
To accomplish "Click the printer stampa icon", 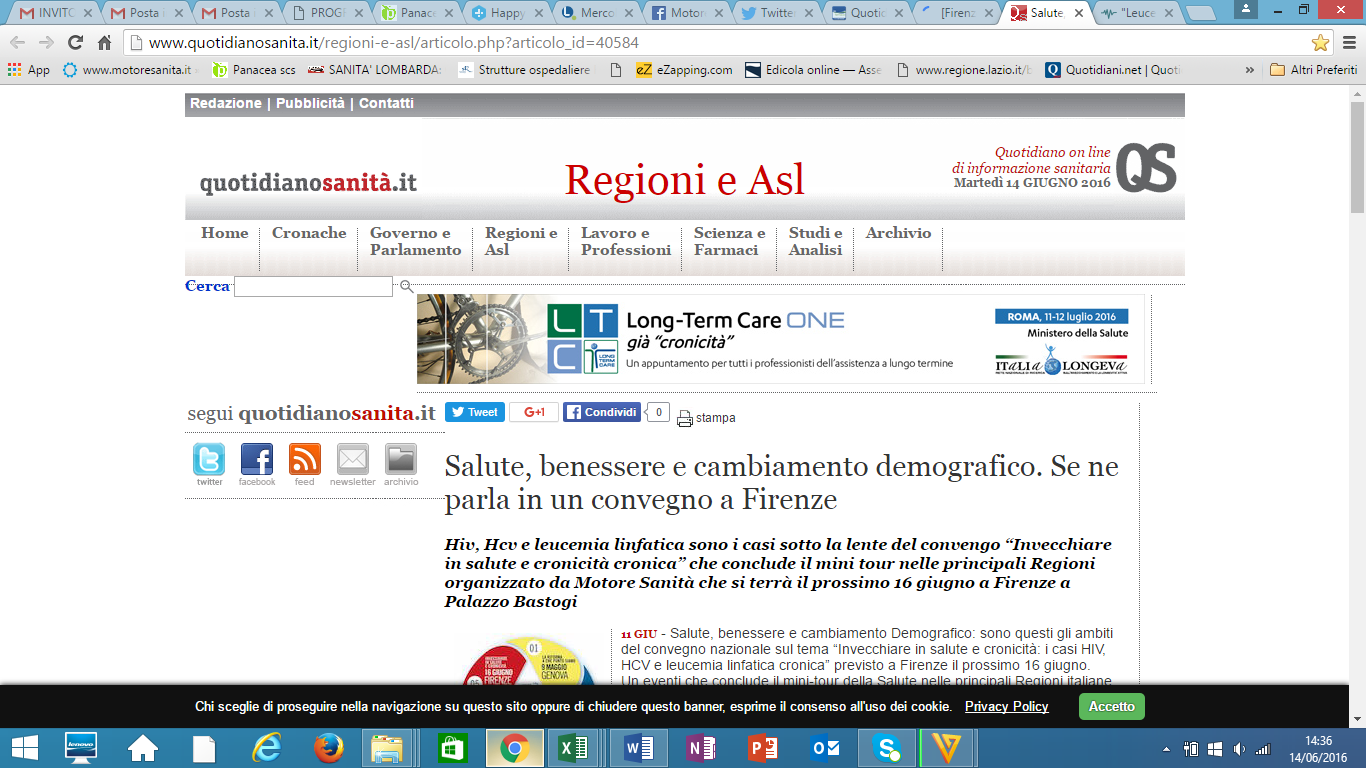I will point(685,418).
